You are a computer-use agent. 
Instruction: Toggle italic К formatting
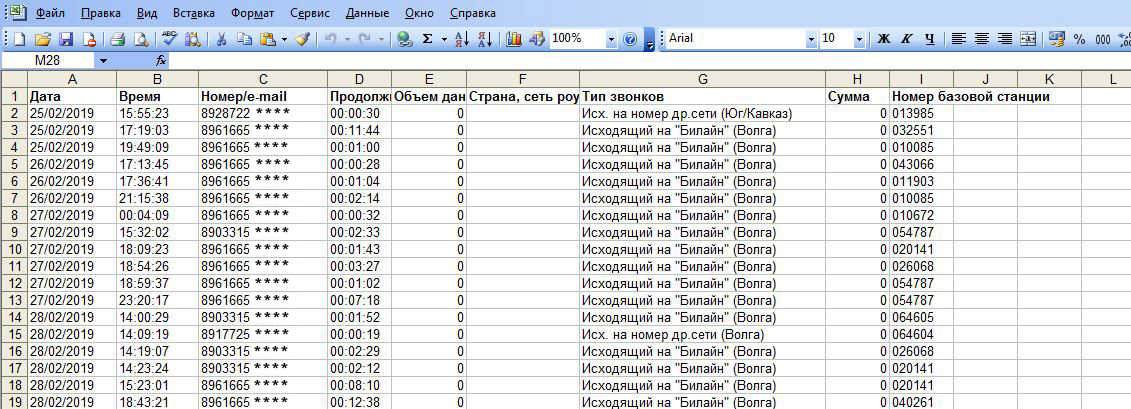click(x=907, y=40)
